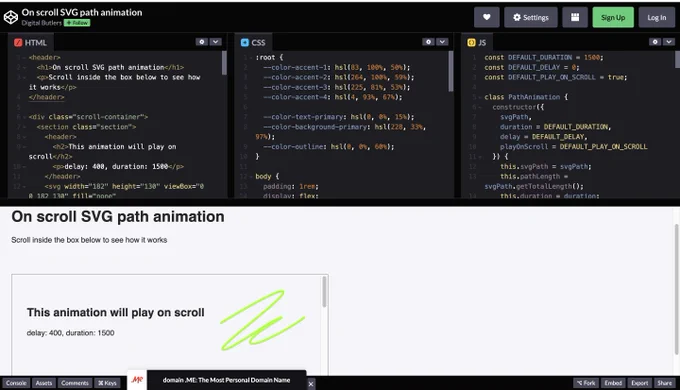Click the 'delay: 400, duration: 1500' preview text
This screenshot has width=680, height=390.
[x=71, y=333]
